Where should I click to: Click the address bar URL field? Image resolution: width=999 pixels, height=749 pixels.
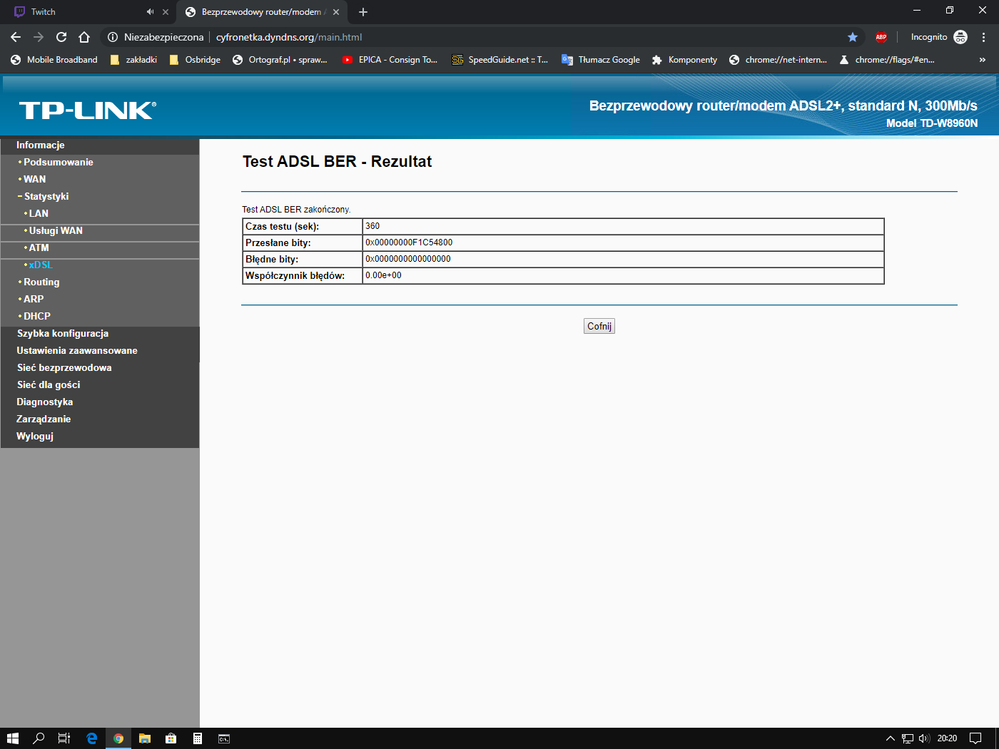point(500,37)
